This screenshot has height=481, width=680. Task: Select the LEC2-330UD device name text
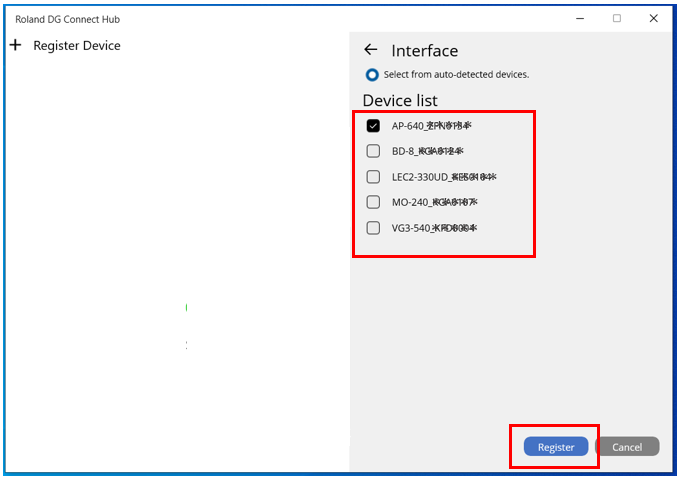click(444, 177)
